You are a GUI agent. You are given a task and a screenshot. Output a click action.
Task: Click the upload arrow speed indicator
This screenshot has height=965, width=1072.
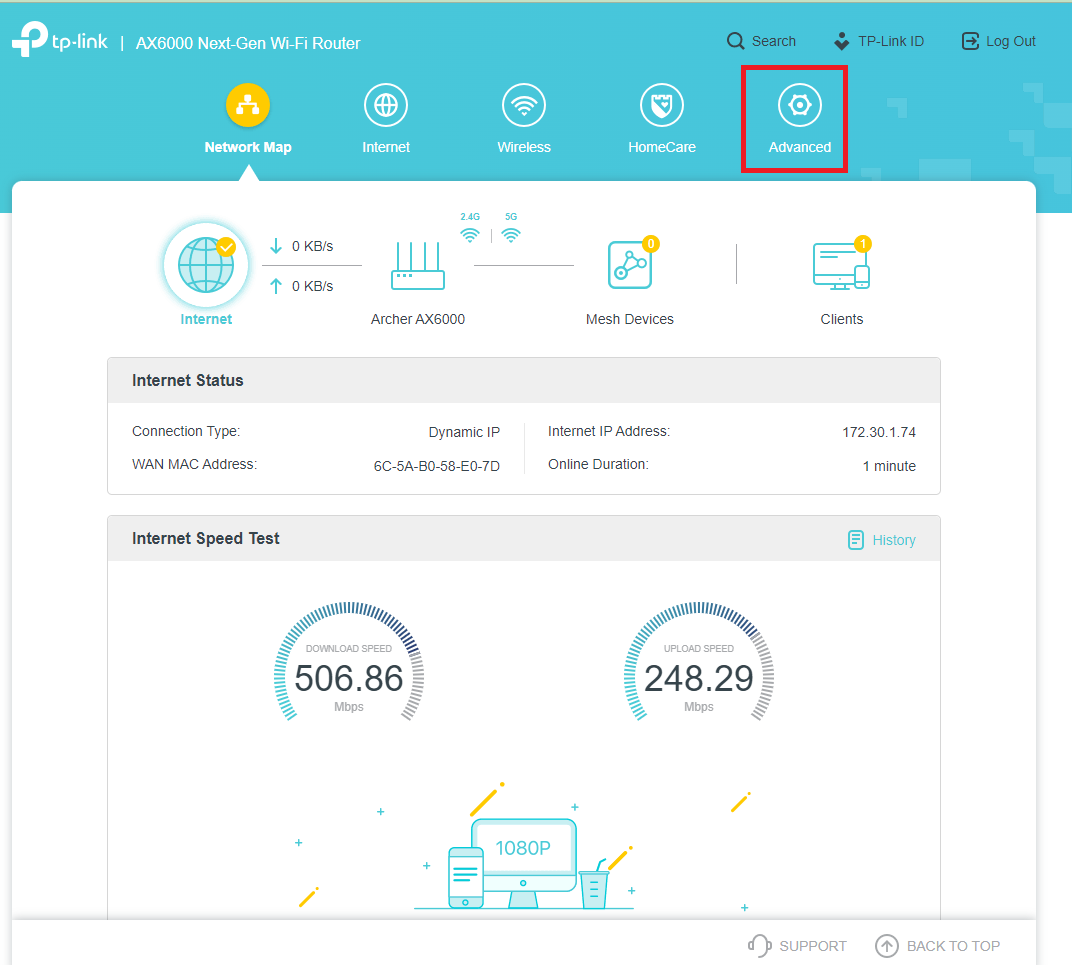(x=276, y=286)
